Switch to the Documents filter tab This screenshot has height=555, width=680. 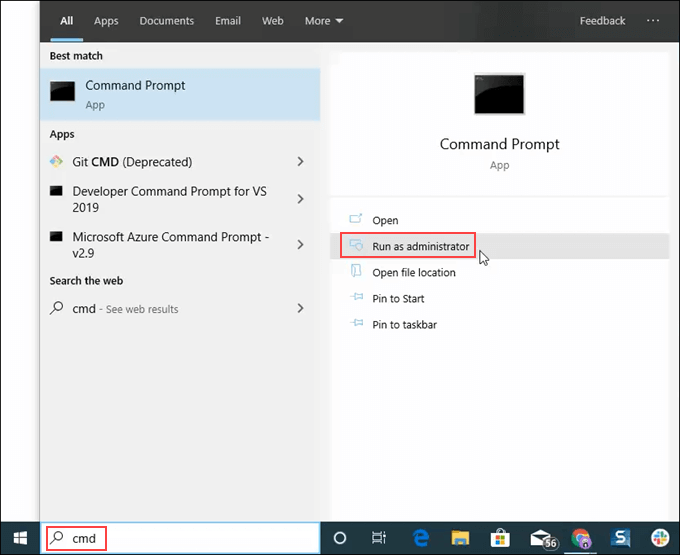click(x=167, y=21)
